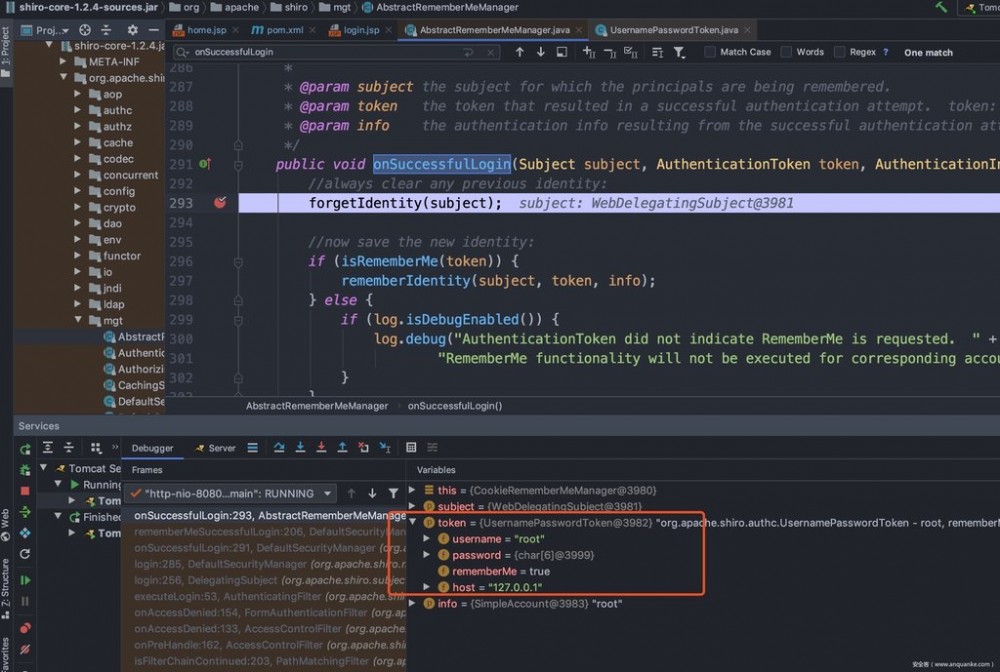Open the Evaluate Expression calculator icon
This screenshot has width=1000, height=672.
[x=411, y=448]
